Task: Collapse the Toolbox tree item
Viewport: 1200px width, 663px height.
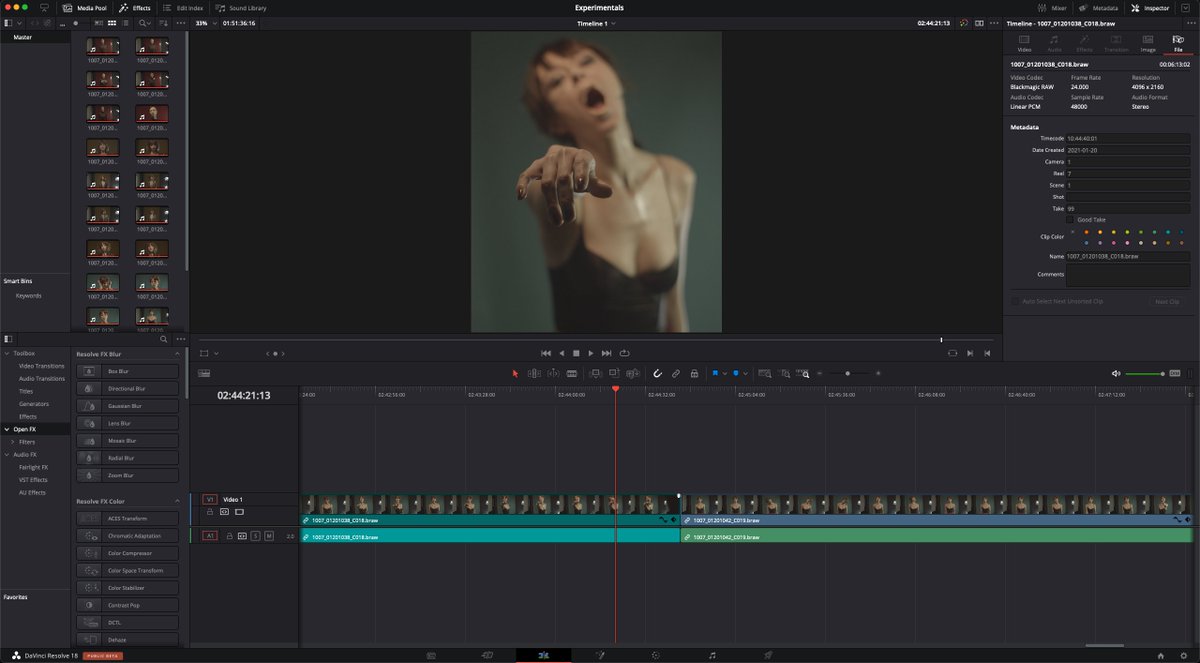Action: click(6, 353)
